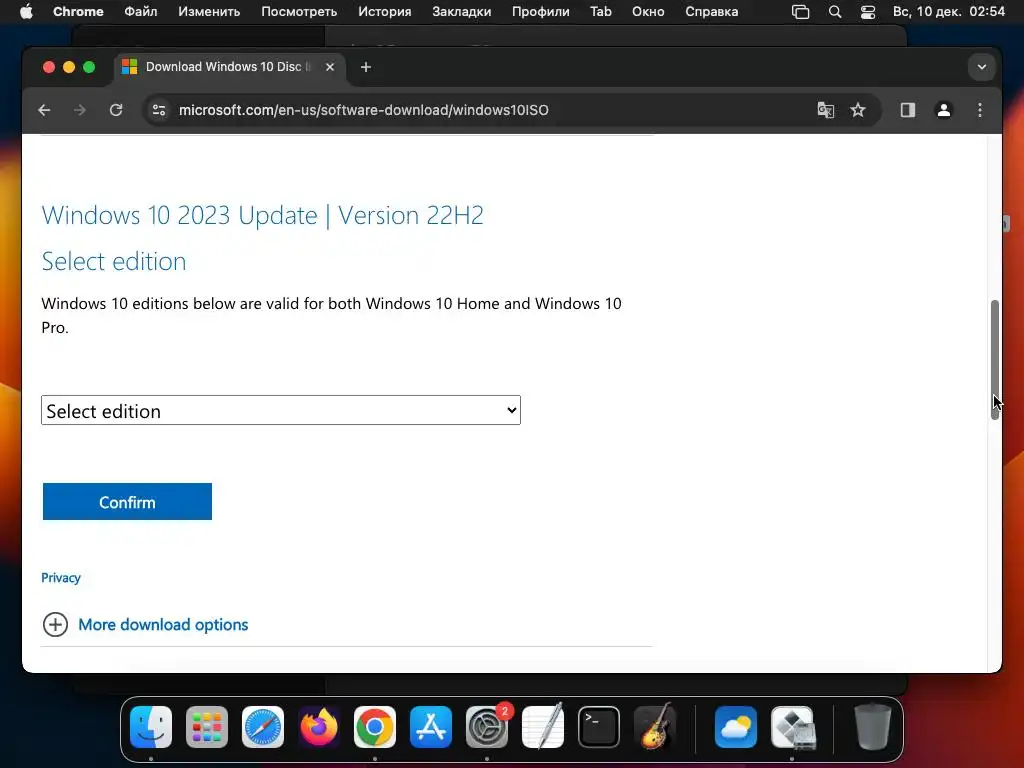
Task: Click the page vertical scrollbar thumb
Action: click(995, 359)
